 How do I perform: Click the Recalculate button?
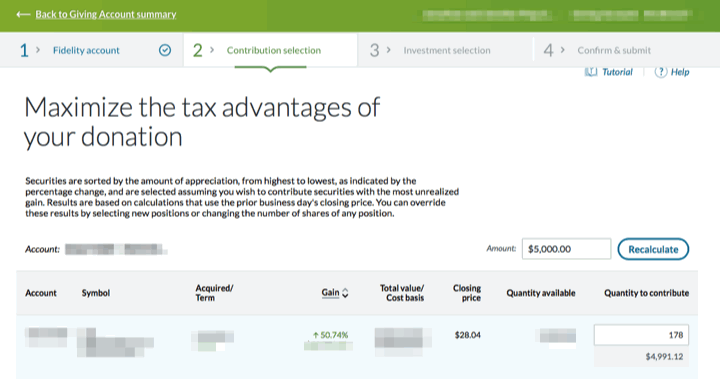pos(653,249)
